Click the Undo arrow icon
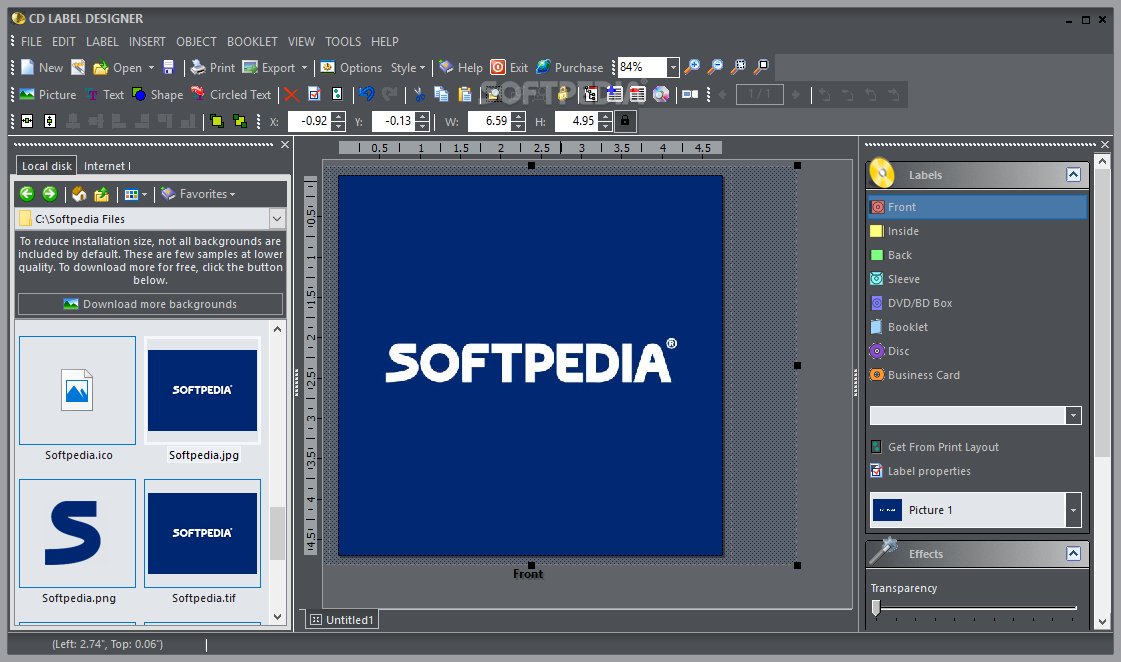Screen dimensions: 1121x662 pyautogui.click(x=367, y=94)
